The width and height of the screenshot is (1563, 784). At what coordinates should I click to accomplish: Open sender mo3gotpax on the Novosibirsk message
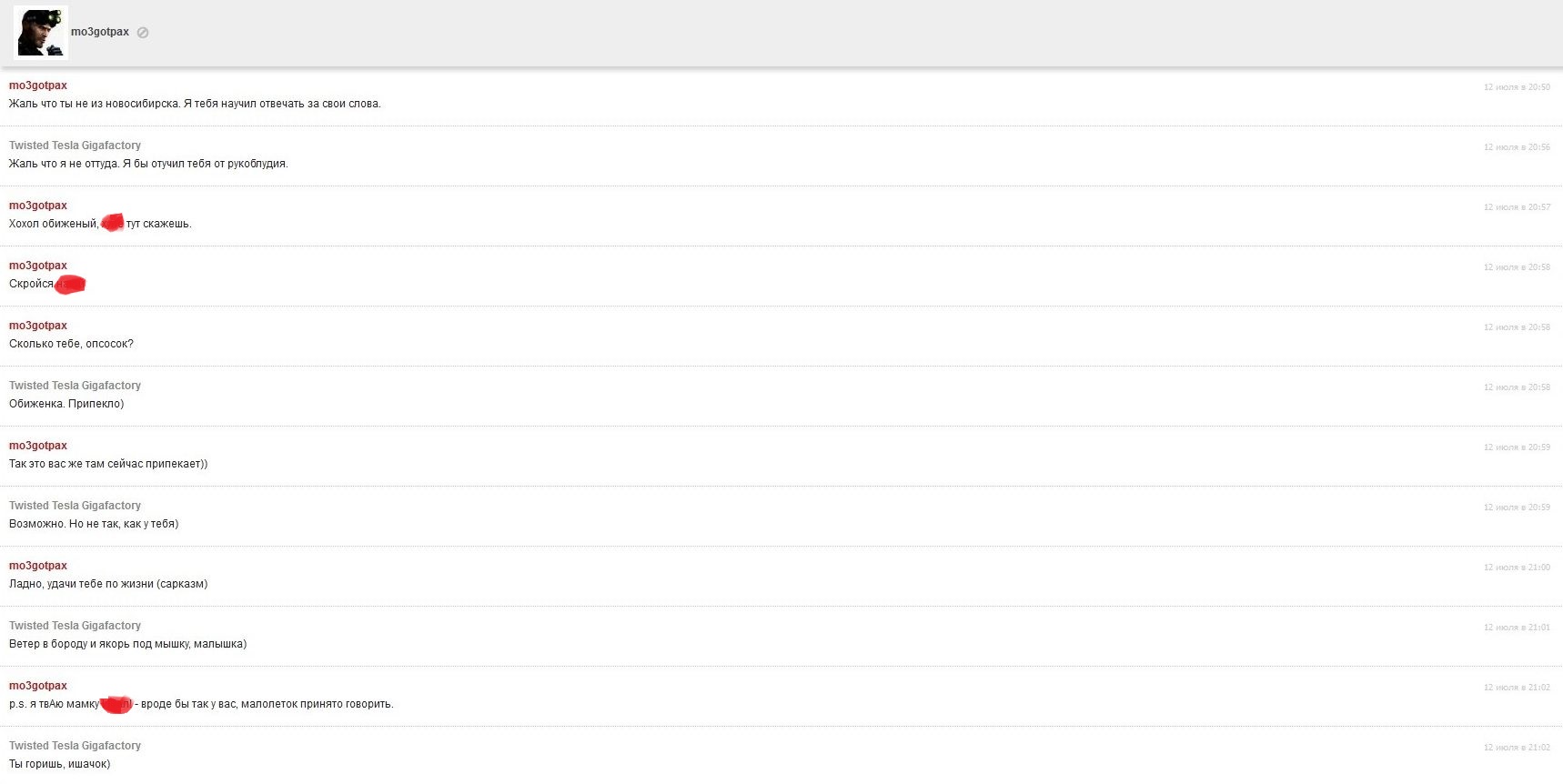(38, 85)
